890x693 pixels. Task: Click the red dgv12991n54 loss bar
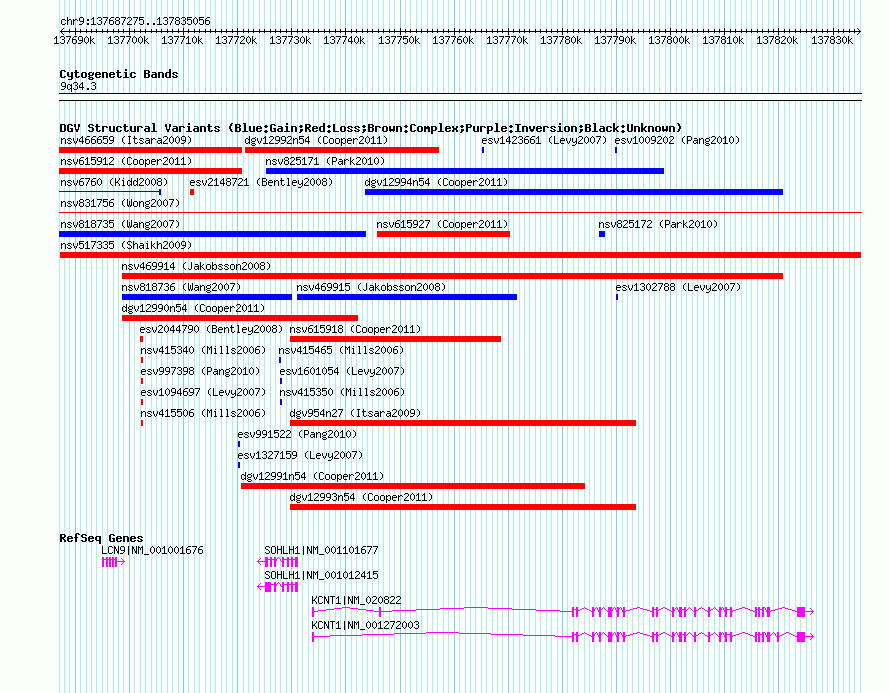pos(413,486)
